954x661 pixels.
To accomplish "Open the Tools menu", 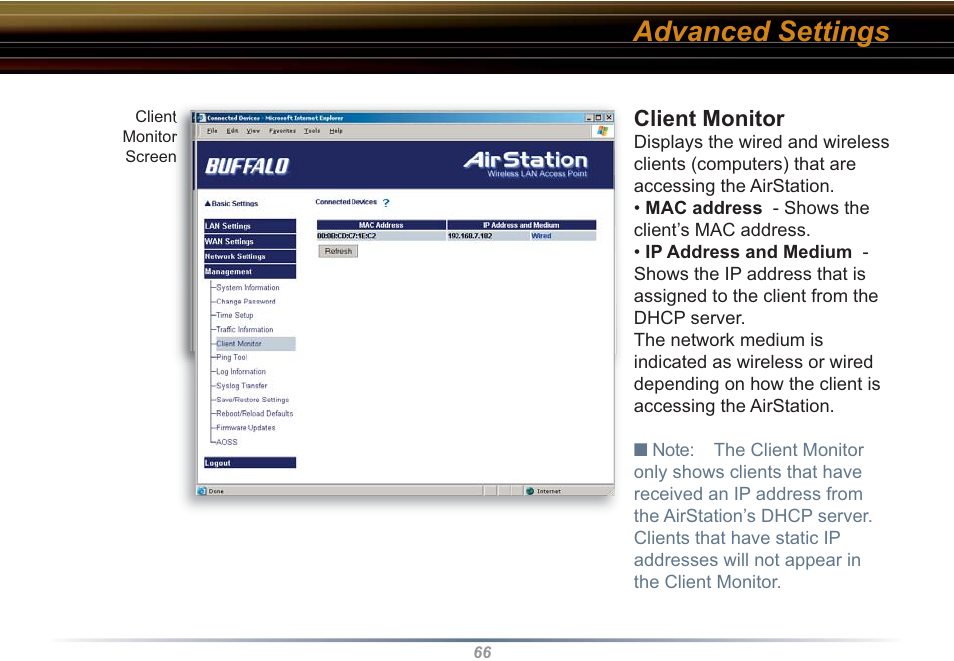I will [x=312, y=131].
